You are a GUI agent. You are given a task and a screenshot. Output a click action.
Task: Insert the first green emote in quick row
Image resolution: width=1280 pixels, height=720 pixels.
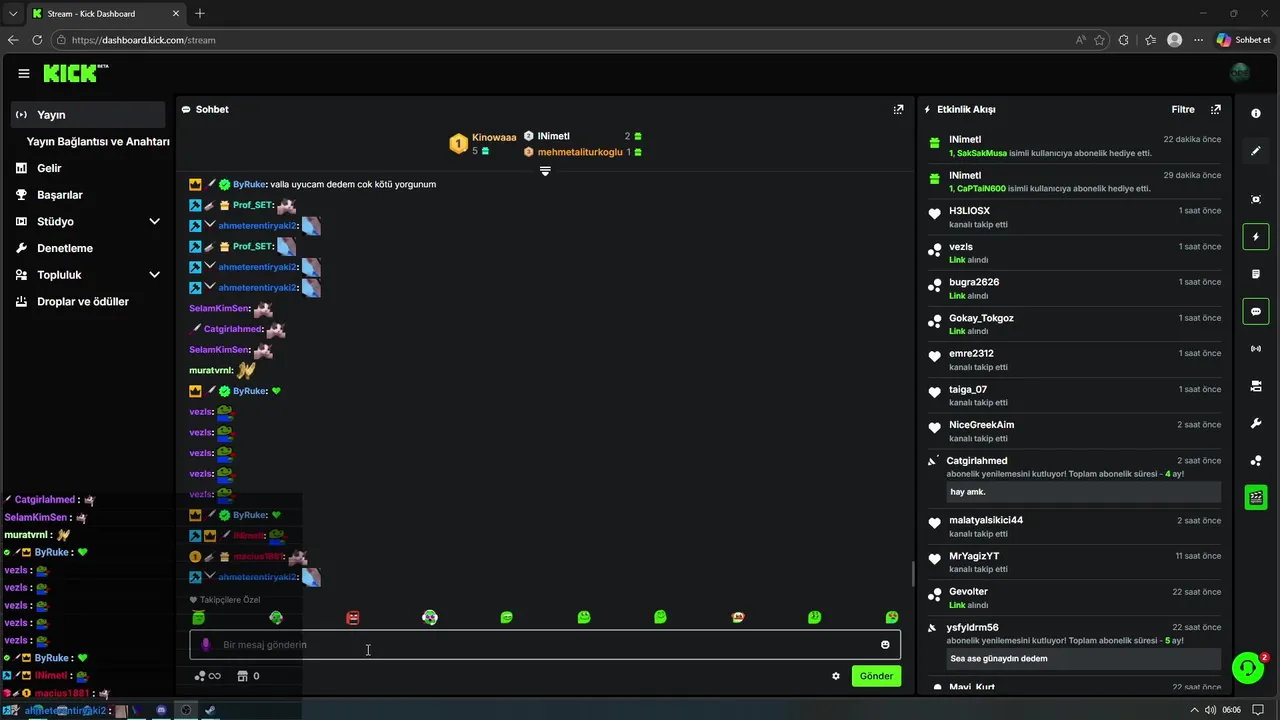[198, 618]
